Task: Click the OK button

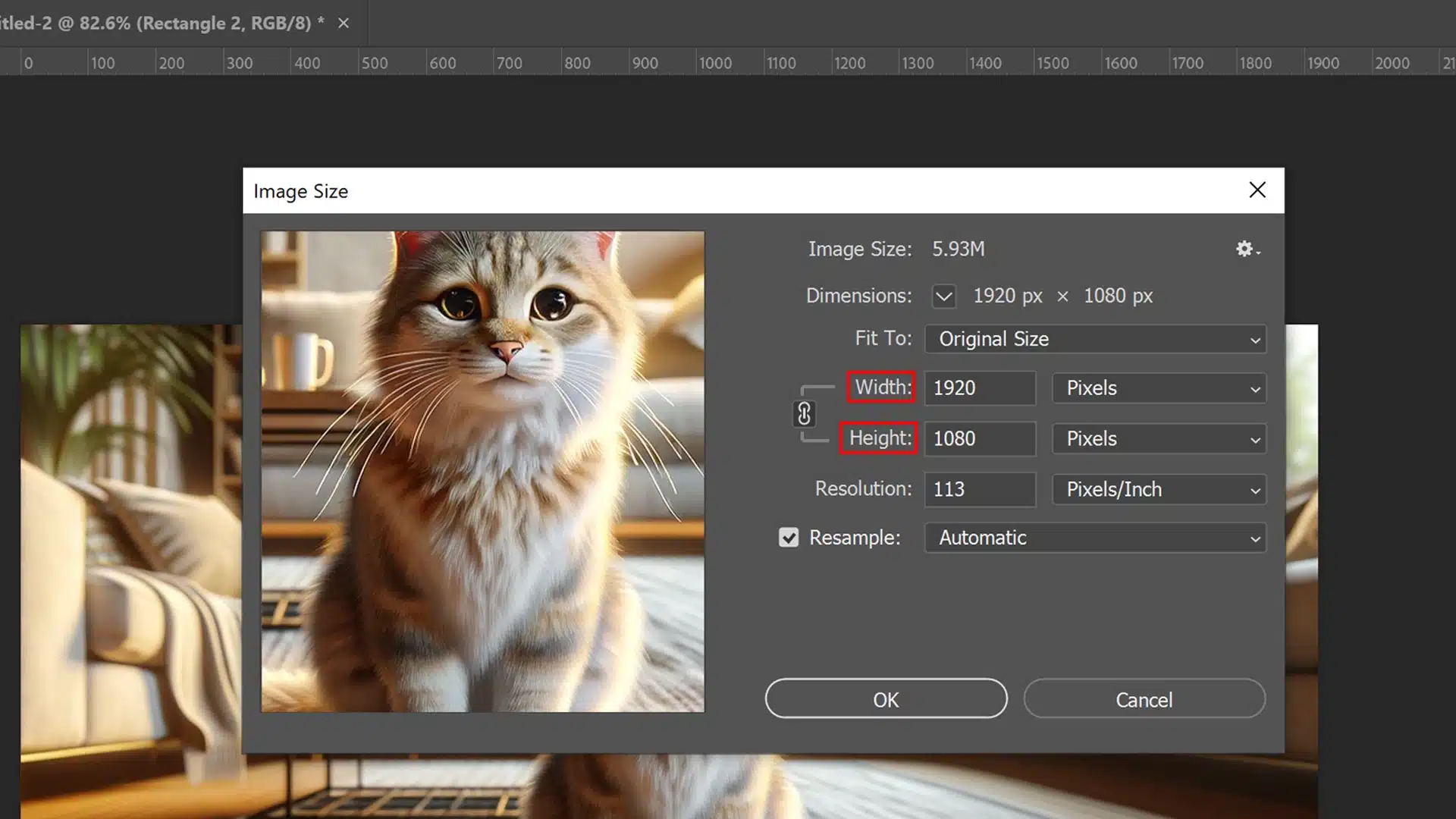Action: click(886, 698)
